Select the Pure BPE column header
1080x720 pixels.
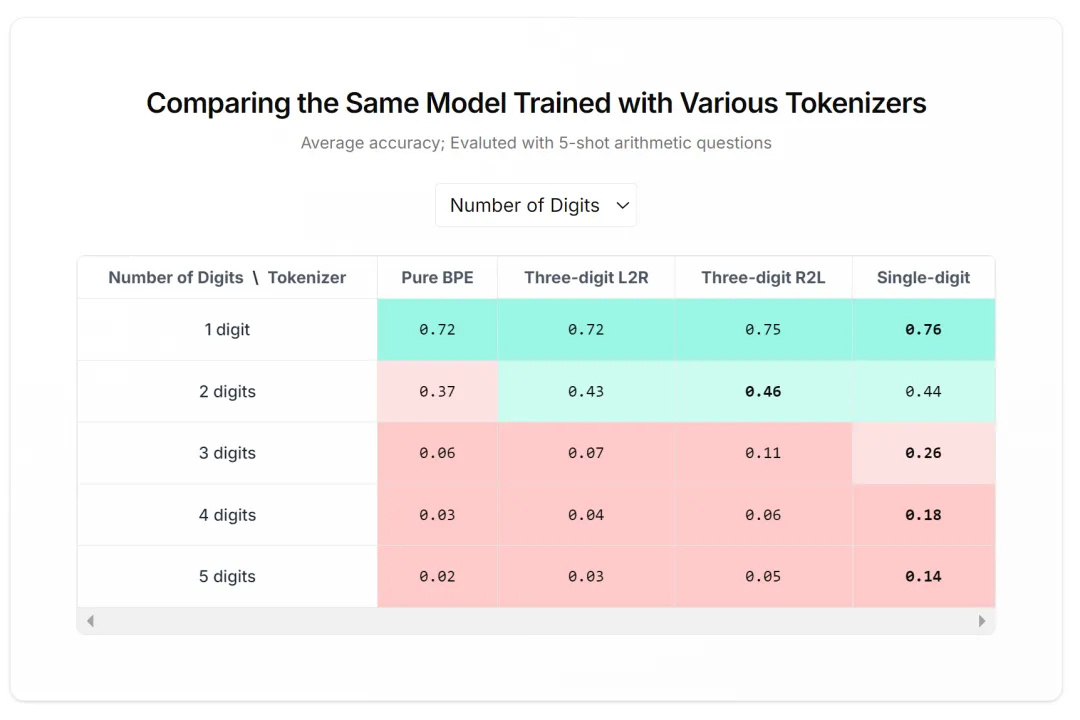coord(437,278)
